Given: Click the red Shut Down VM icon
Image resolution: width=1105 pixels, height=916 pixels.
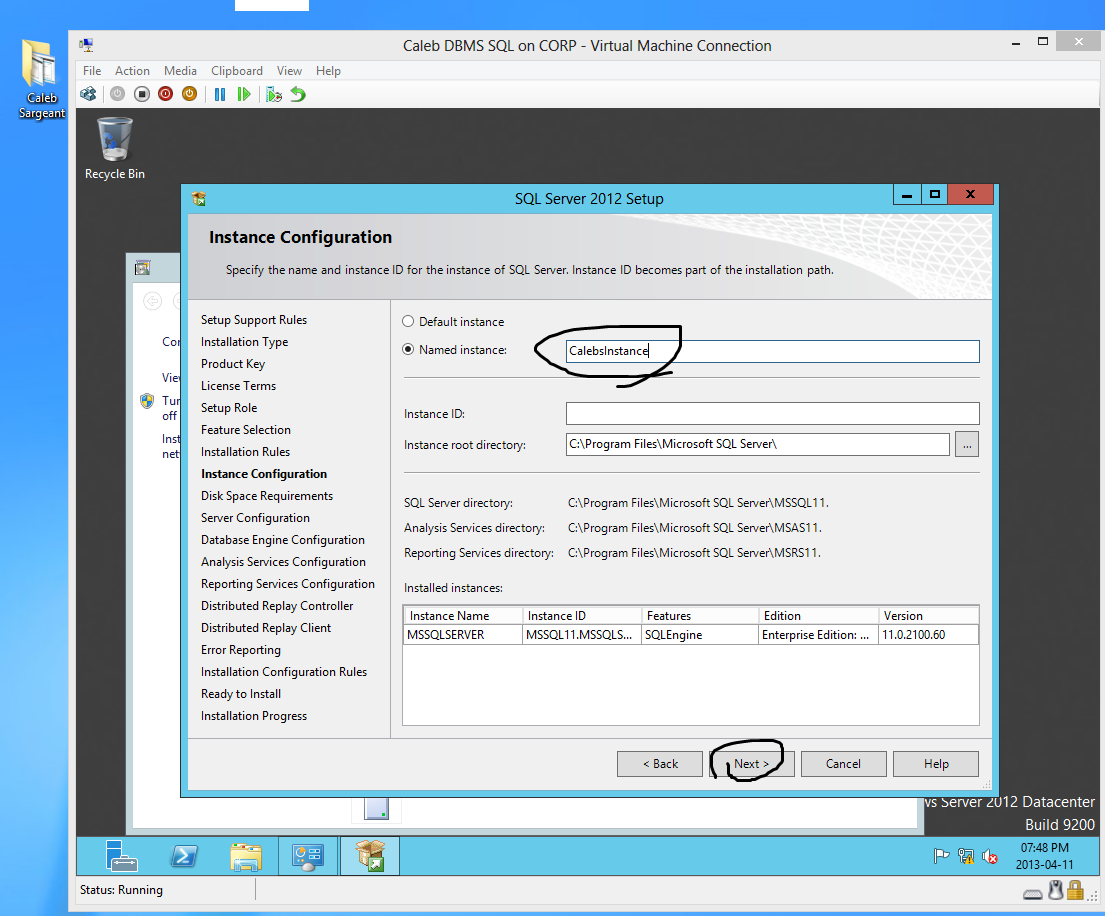Looking at the screenshot, I should (x=166, y=94).
